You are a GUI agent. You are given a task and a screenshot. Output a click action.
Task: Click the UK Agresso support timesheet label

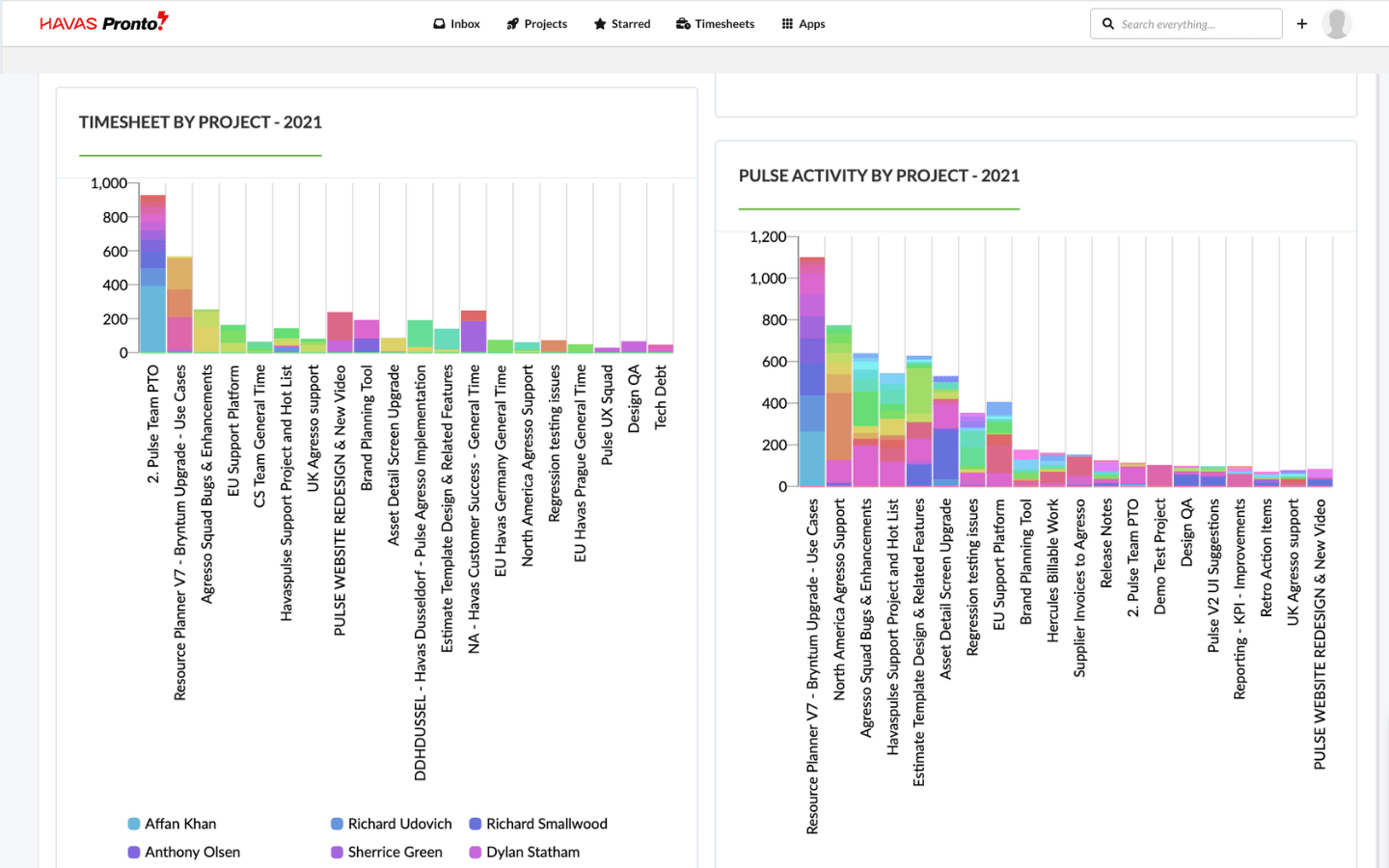click(313, 428)
